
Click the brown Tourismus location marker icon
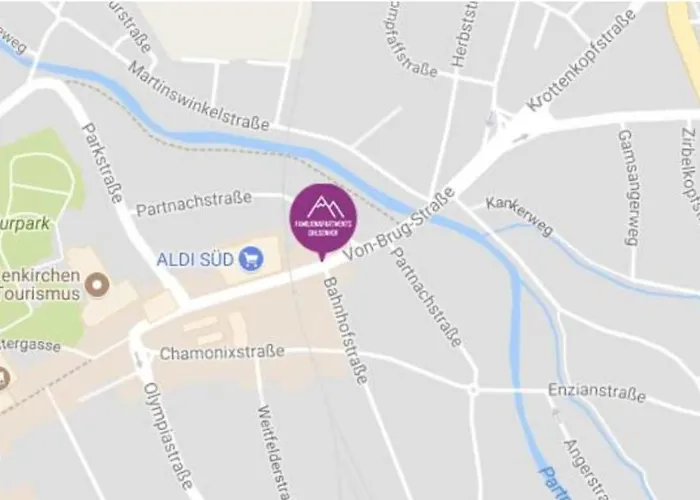coord(97,284)
